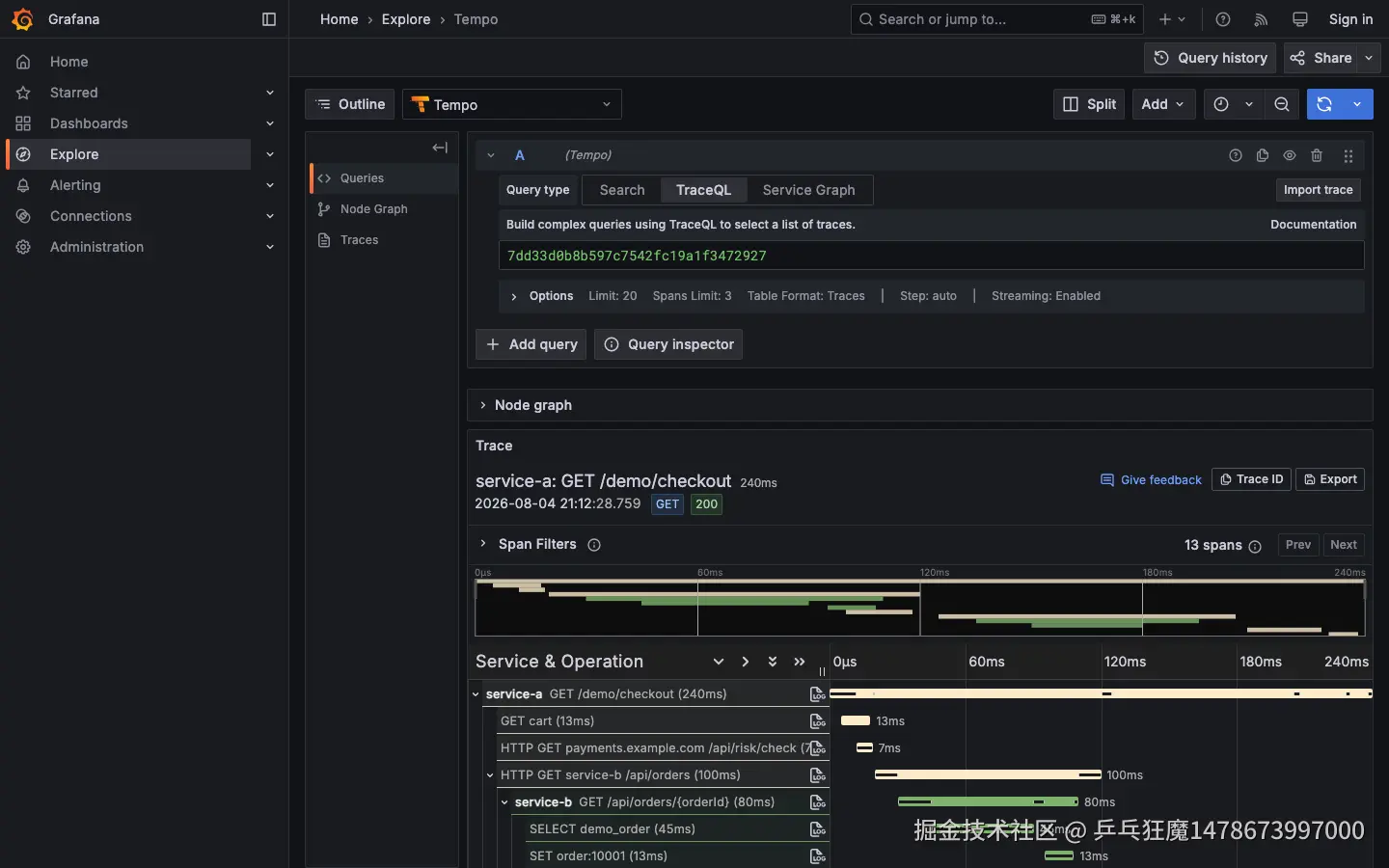Expand the Node graph panel
This screenshot has height=868, width=1389.
(x=919, y=405)
